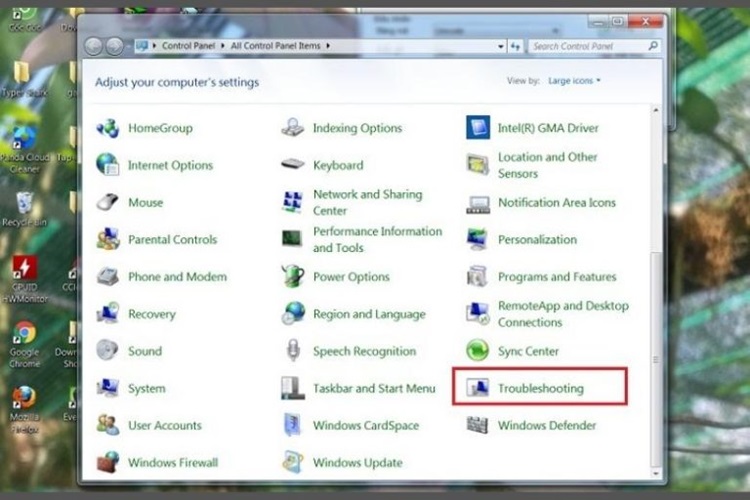Click the vertical scrollbar thumb
This screenshot has height=500, width=750.
tap(656, 359)
